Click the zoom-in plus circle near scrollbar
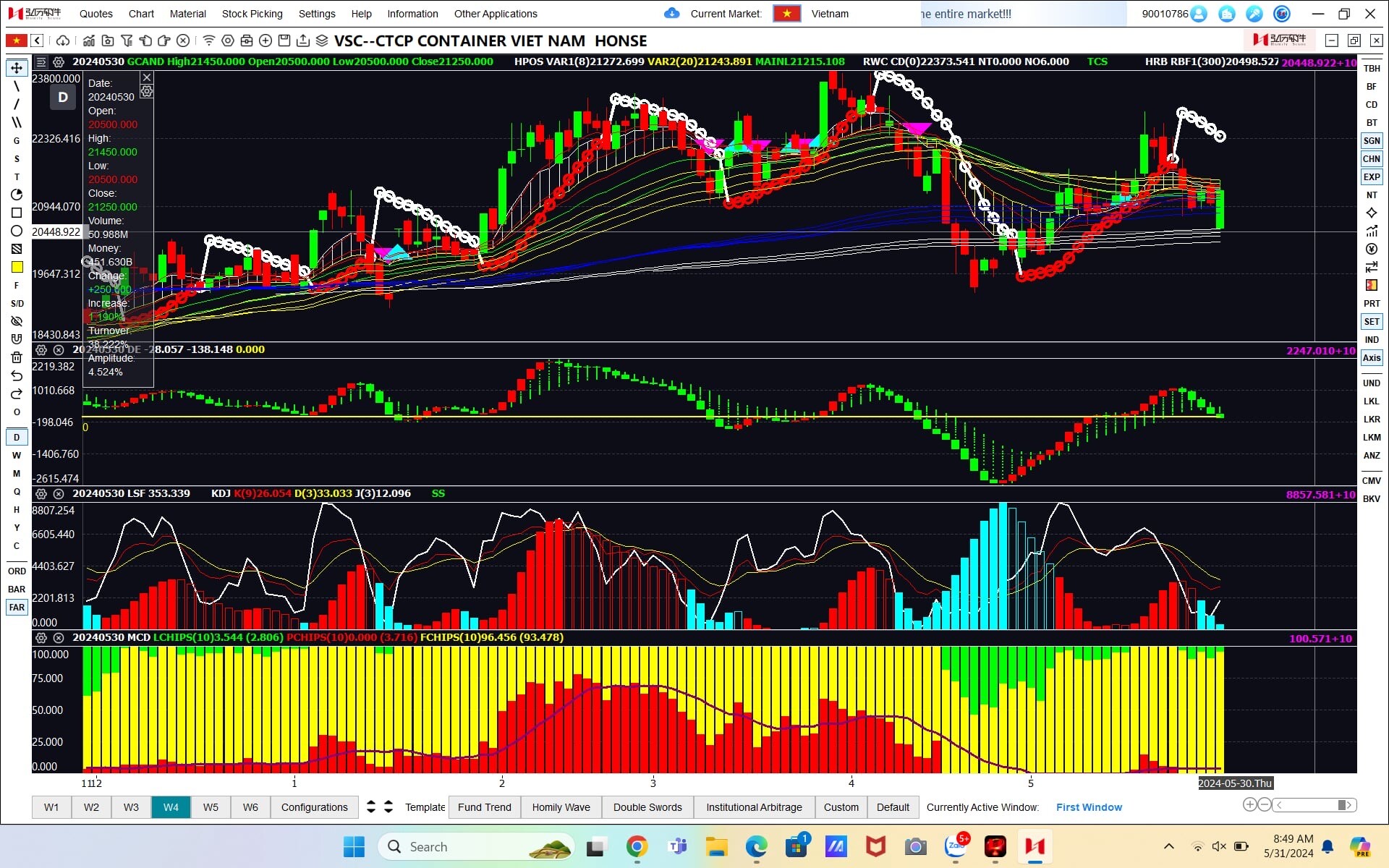Screen dimensions: 1389x868 (x=1249, y=805)
